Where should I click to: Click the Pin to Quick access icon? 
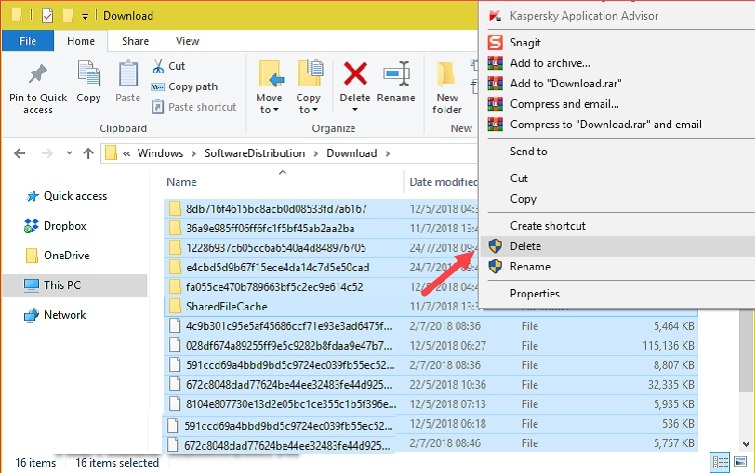(38, 76)
